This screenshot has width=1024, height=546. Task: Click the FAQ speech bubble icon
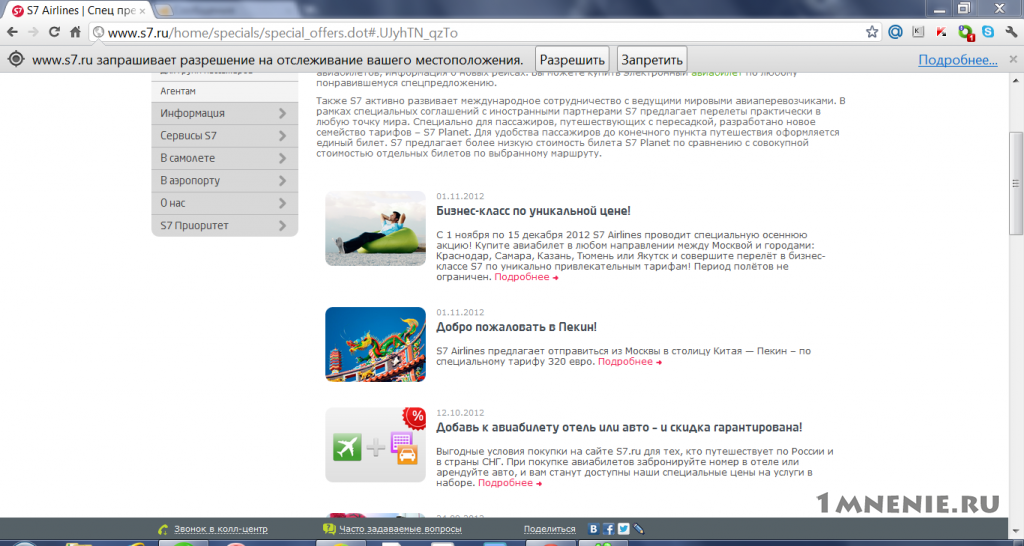(x=329, y=529)
